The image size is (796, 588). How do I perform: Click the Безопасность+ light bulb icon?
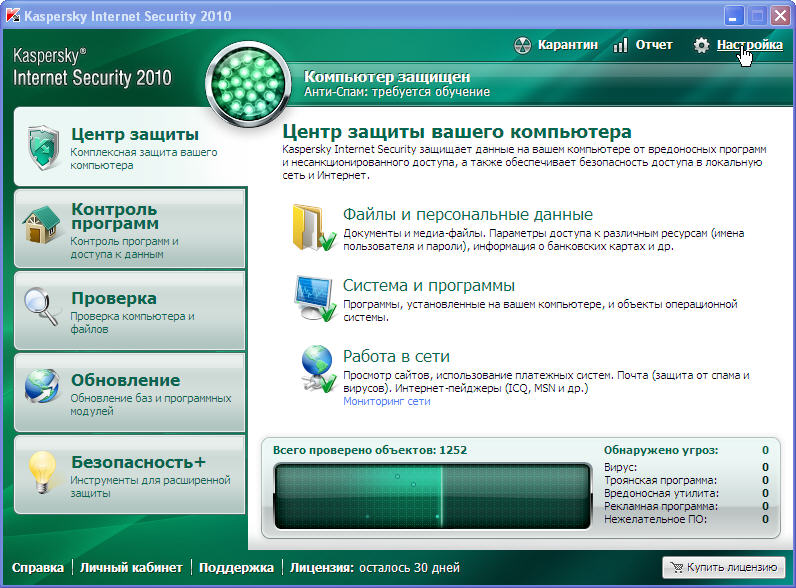pyautogui.click(x=42, y=472)
